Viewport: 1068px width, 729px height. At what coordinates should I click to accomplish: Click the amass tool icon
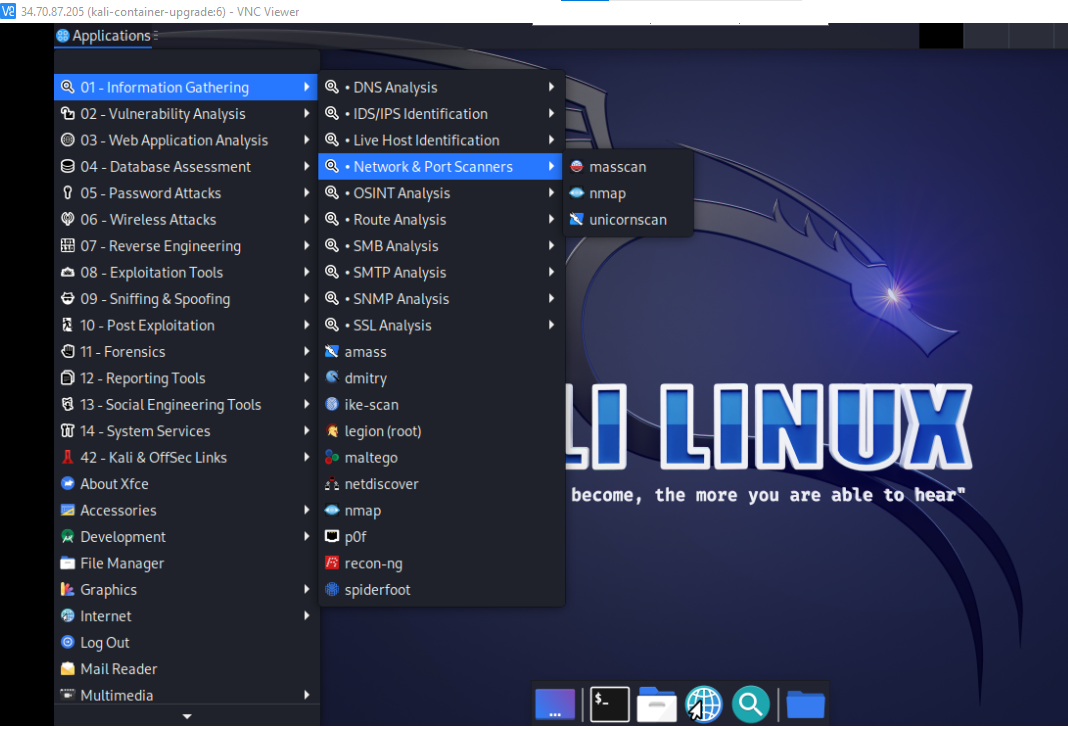click(332, 352)
